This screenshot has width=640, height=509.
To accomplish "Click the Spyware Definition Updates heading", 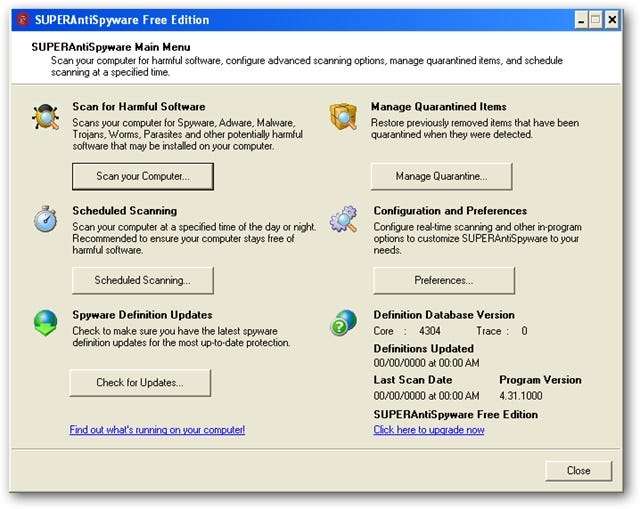I will (x=142, y=315).
